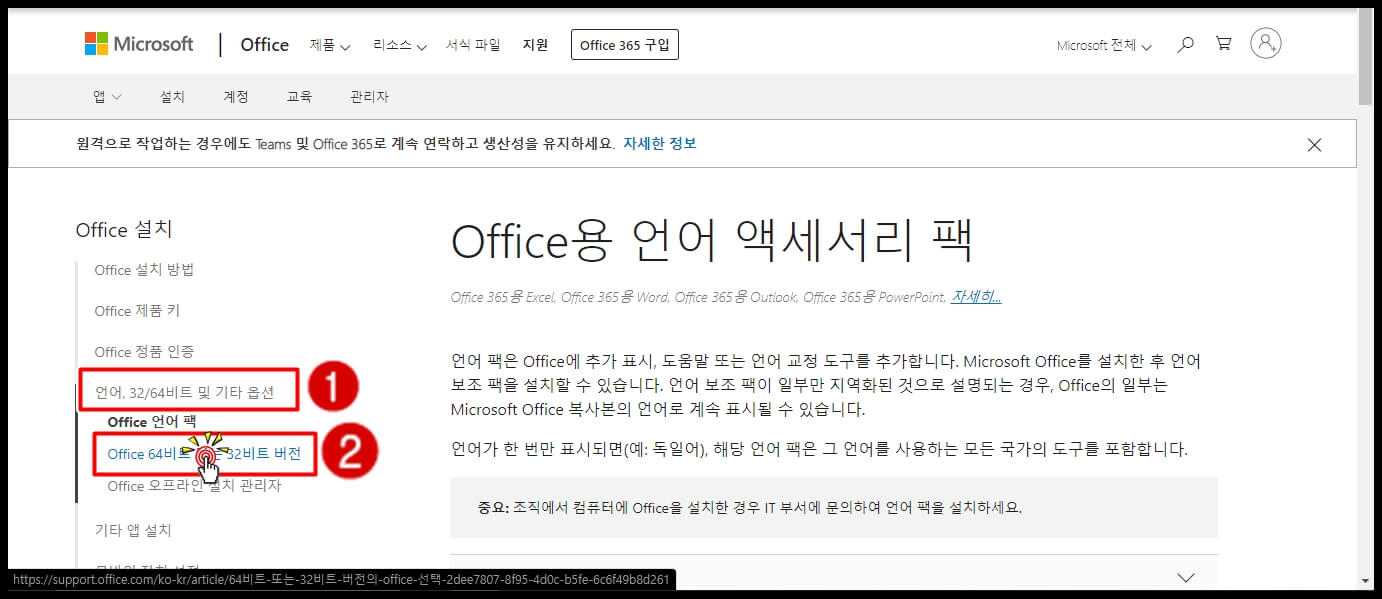Open the 계정 tab
The image size is (1382, 599).
[236, 97]
